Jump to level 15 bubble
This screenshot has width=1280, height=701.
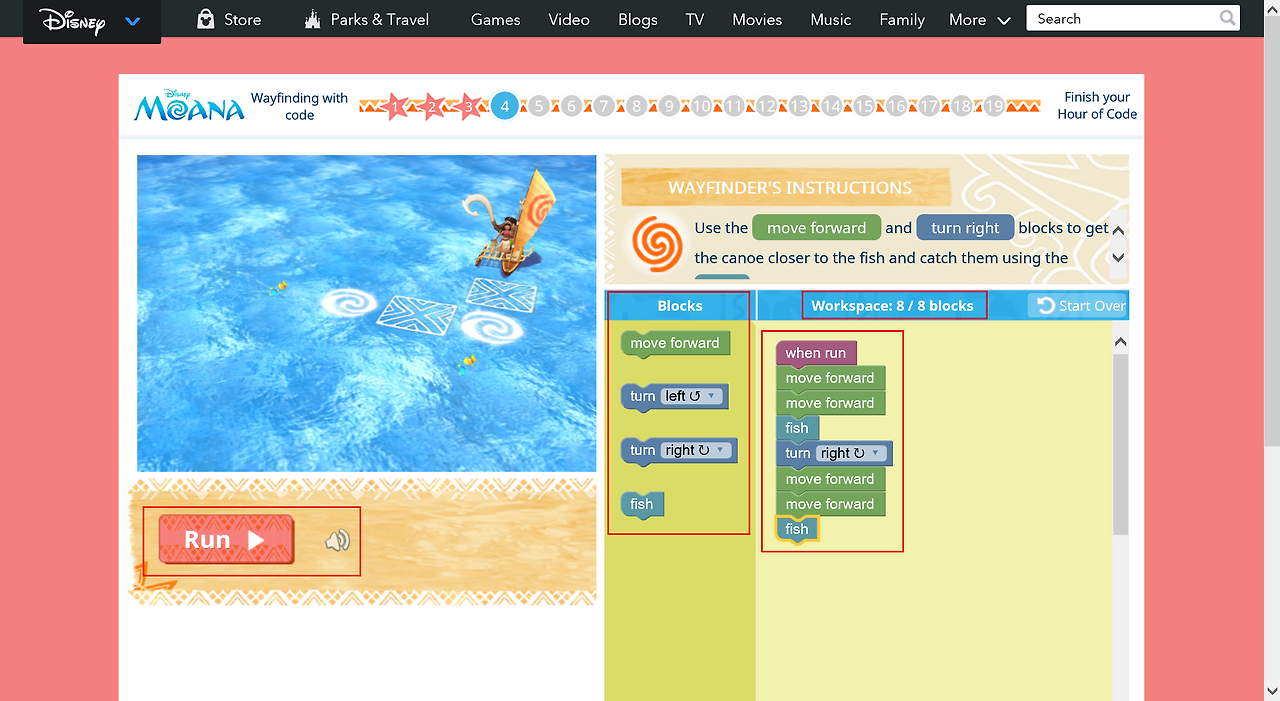pos(863,106)
